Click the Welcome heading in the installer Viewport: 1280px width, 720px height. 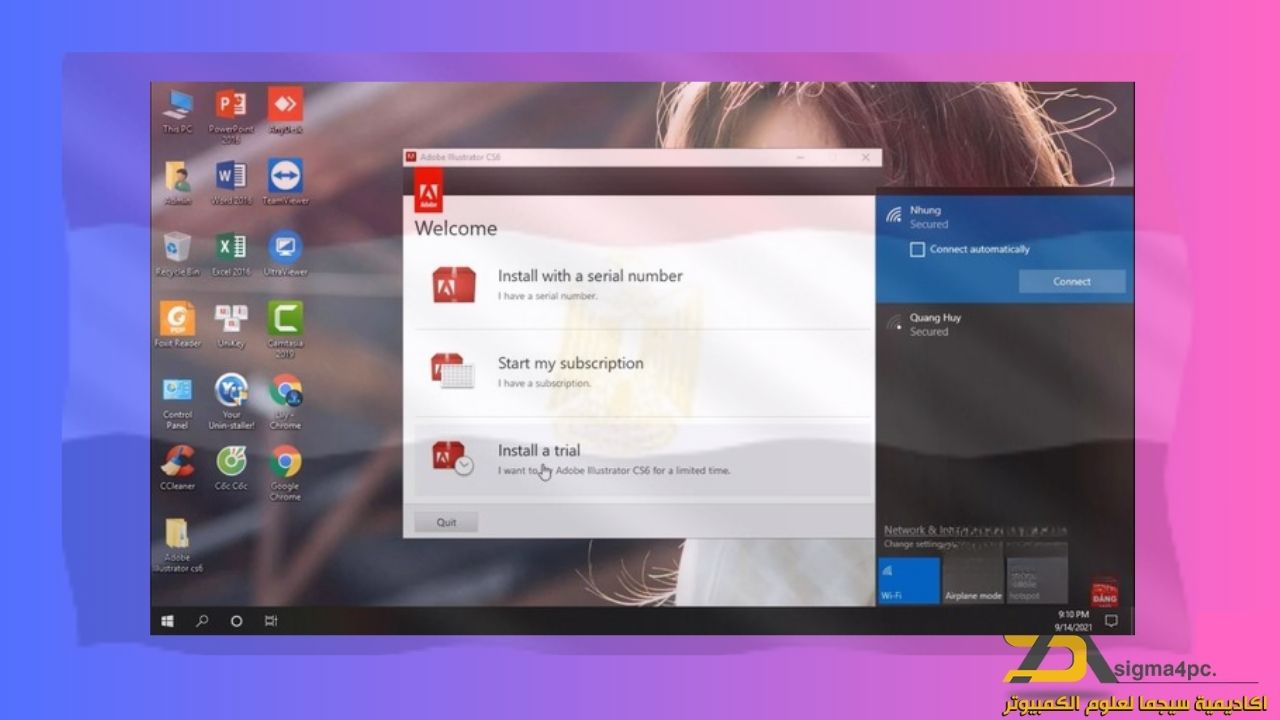click(456, 228)
